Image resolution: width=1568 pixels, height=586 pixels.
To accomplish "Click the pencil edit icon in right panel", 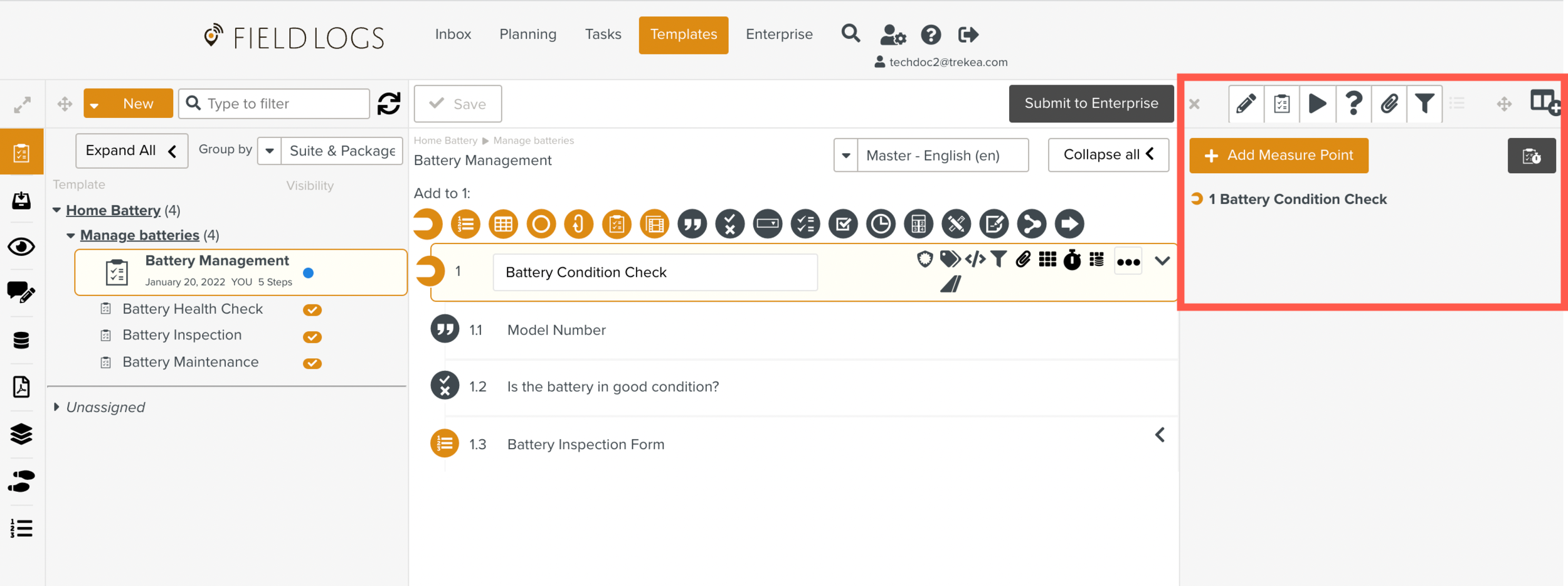I will [1246, 104].
